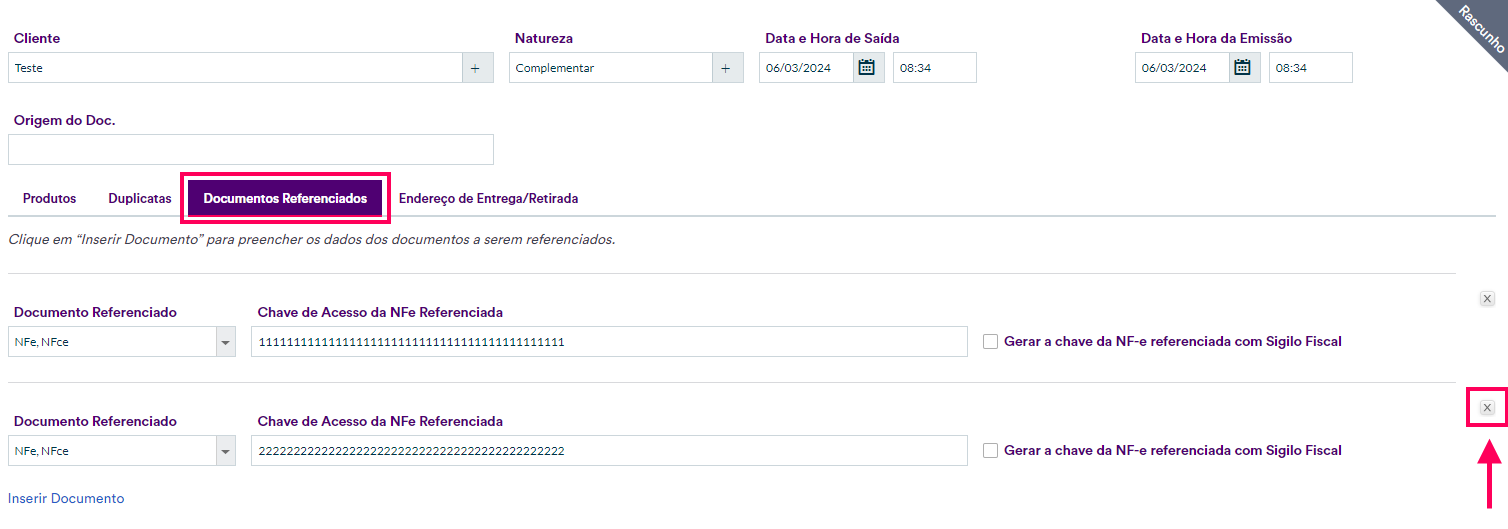Click the Origem do Doc. input field

(x=250, y=149)
